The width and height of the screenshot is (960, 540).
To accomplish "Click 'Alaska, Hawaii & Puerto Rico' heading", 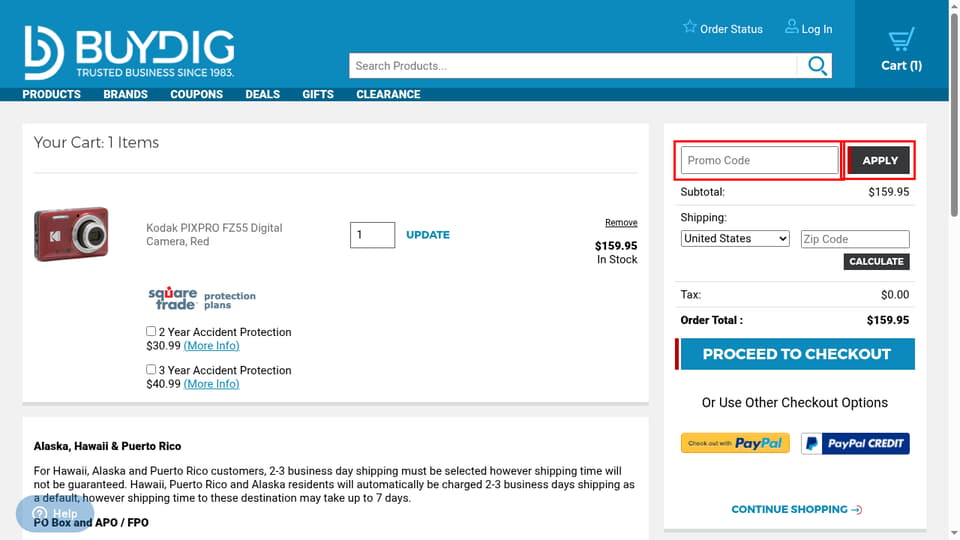I will point(107,446).
